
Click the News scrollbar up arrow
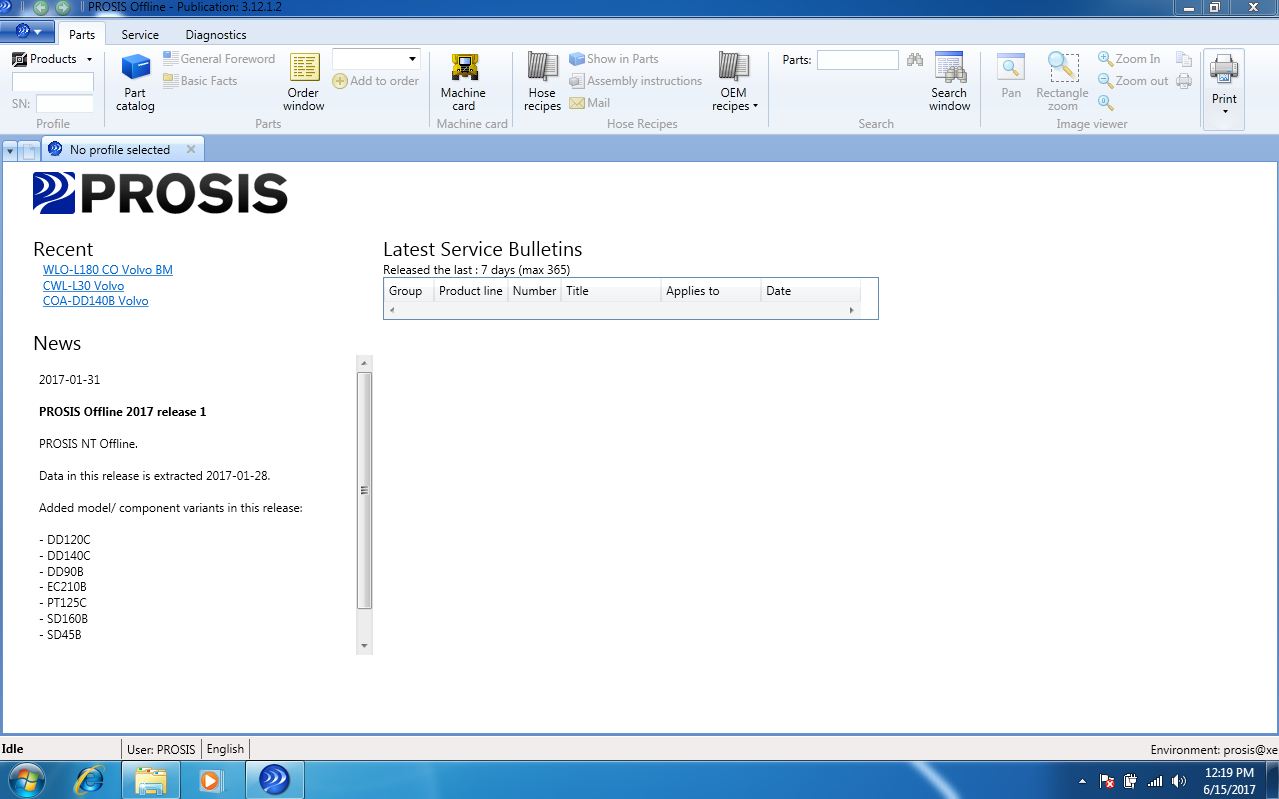click(x=364, y=362)
